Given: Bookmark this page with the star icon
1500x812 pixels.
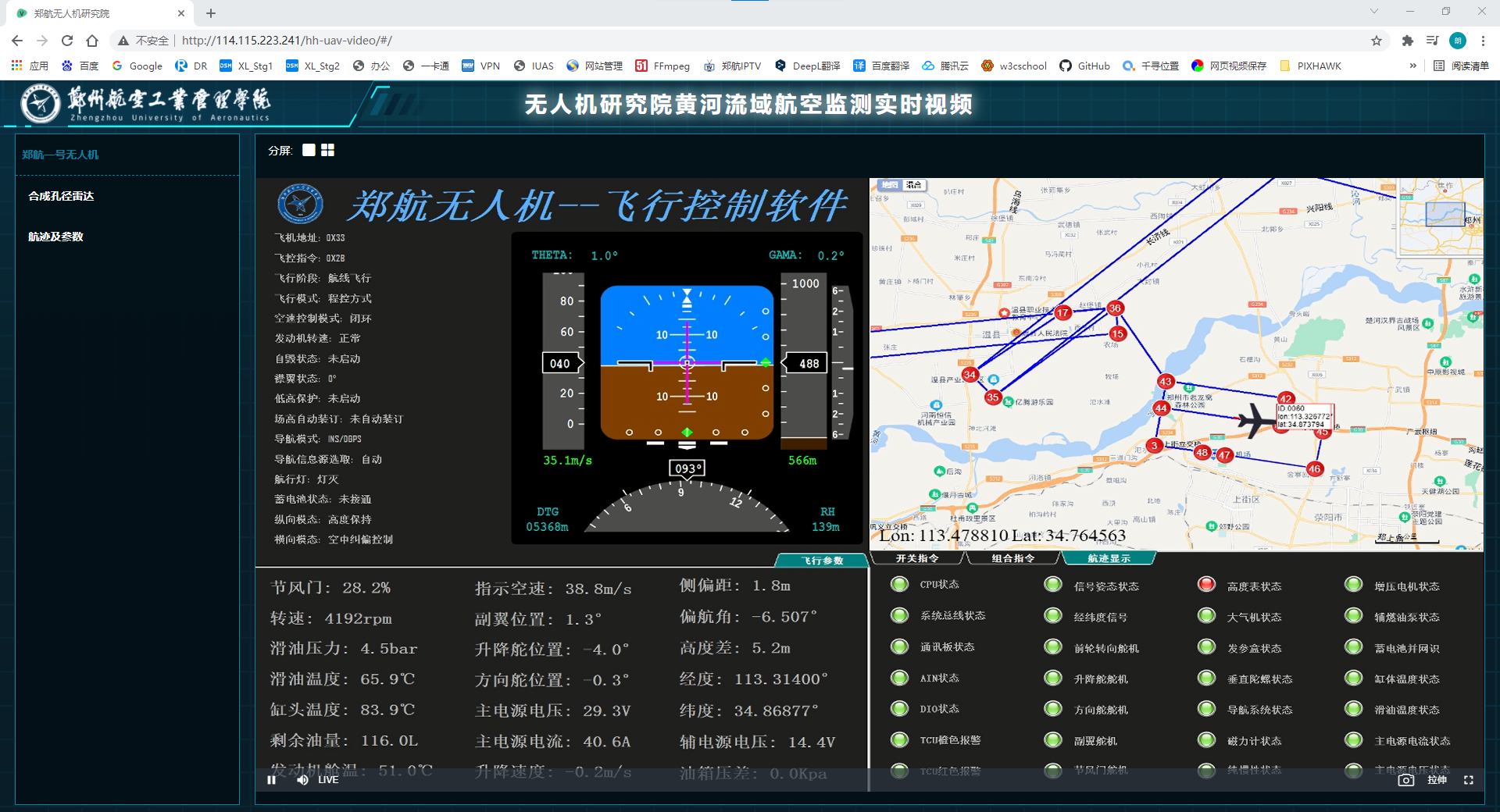Looking at the screenshot, I should [x=1377, y=41].
